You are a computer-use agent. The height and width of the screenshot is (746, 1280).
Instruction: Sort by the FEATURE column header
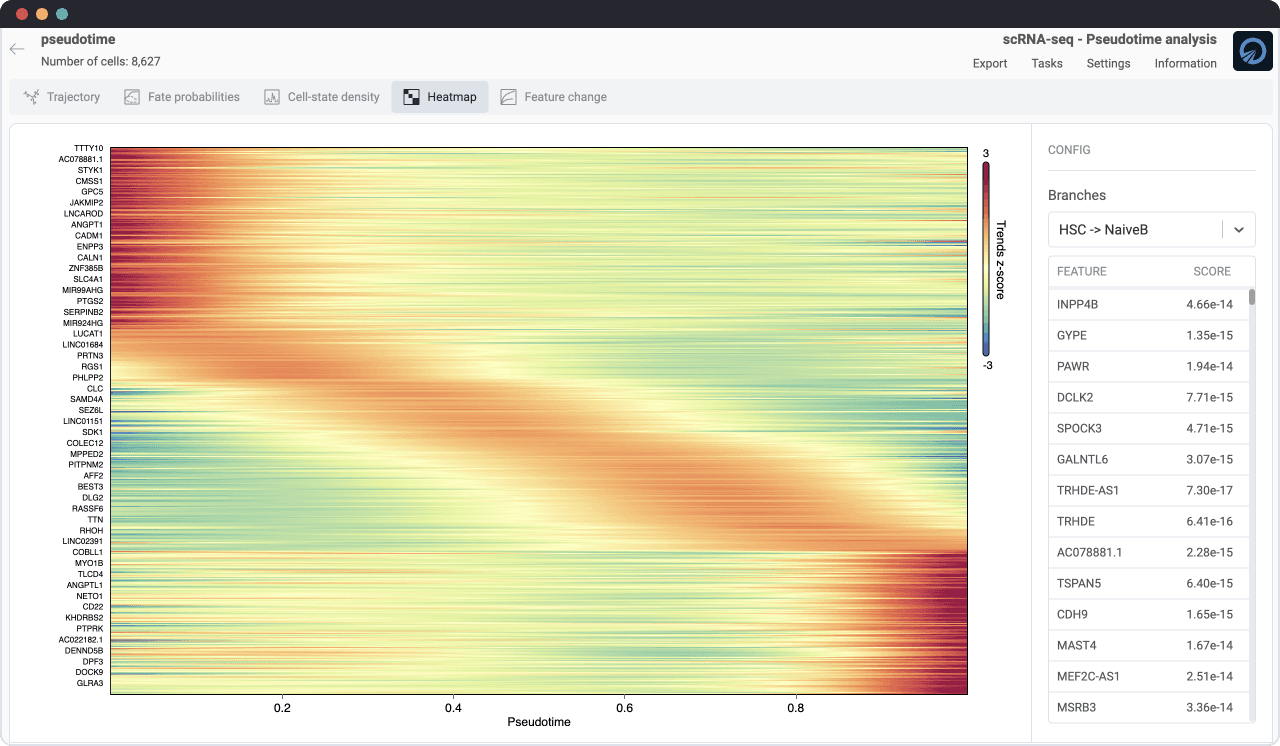point(1081,271)
